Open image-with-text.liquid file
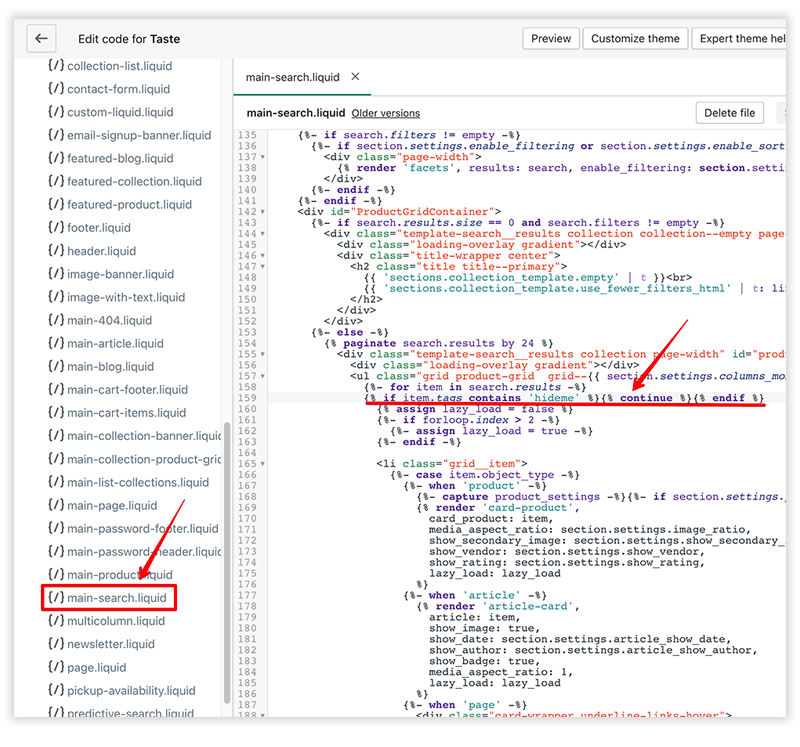This screenshot has width=800, height=747. click(x=117, y=297)
